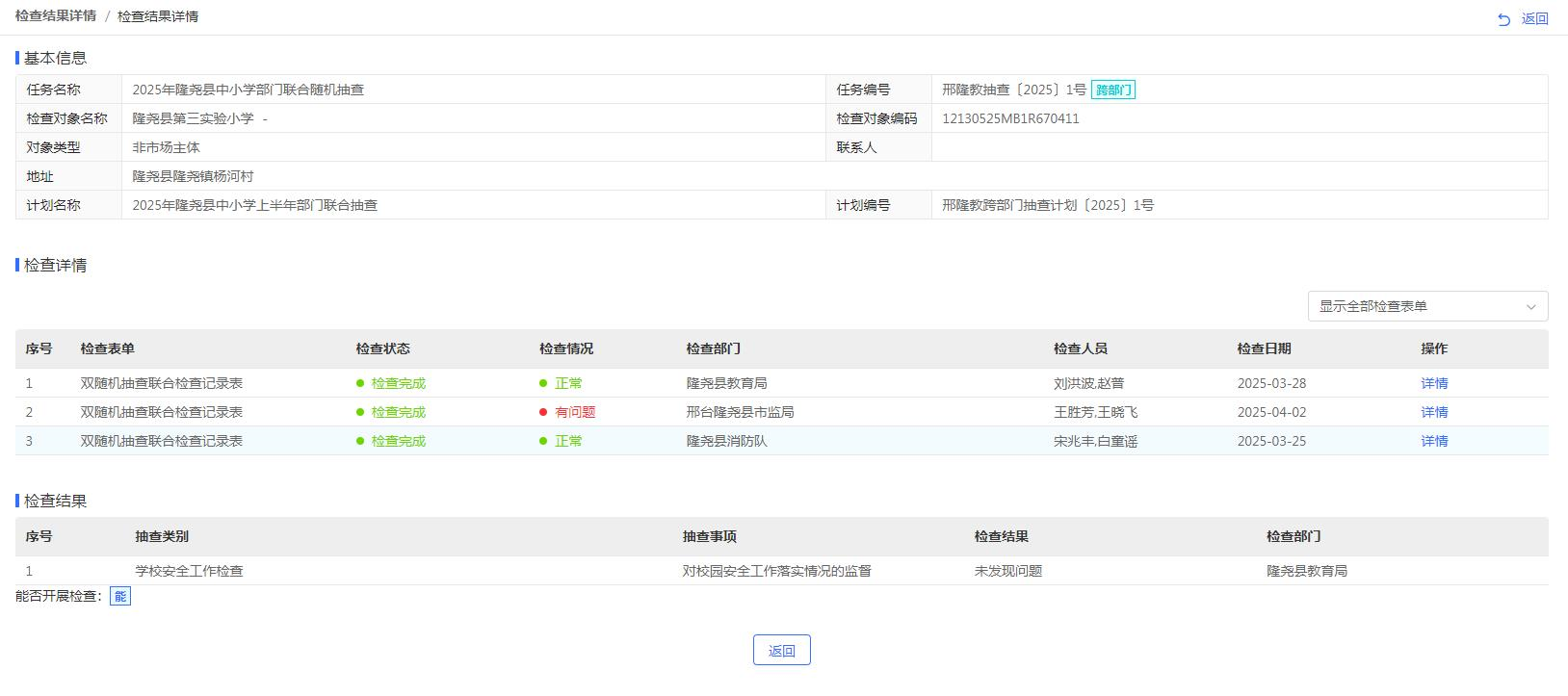The height and width of the screenshot is (696, 1568).
Task: Click the 跨部门 tag badge
Action: [1113, 90]
